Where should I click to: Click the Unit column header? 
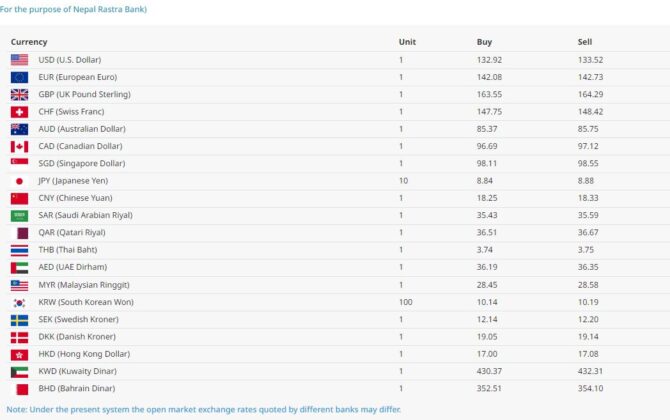(x=407, y=42)
